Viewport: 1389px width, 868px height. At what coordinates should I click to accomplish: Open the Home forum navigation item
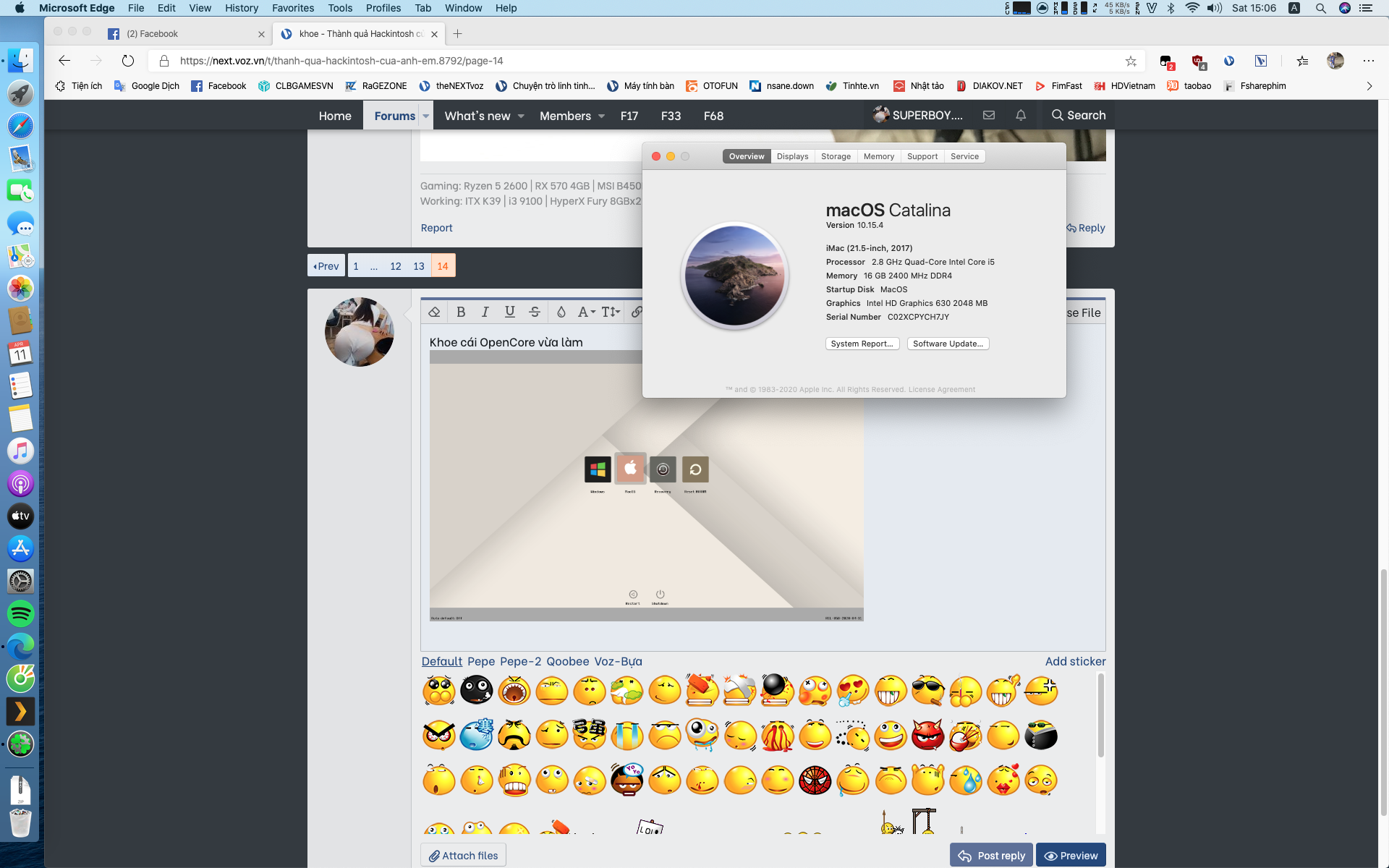(x=335, y=116)
